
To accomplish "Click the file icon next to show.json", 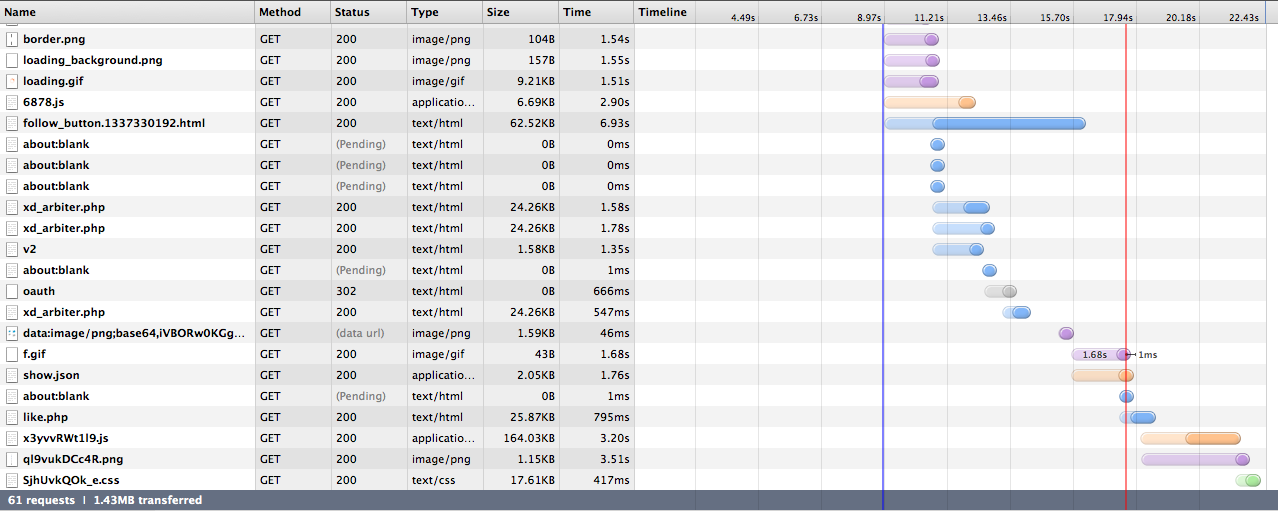I will [12, 375].
